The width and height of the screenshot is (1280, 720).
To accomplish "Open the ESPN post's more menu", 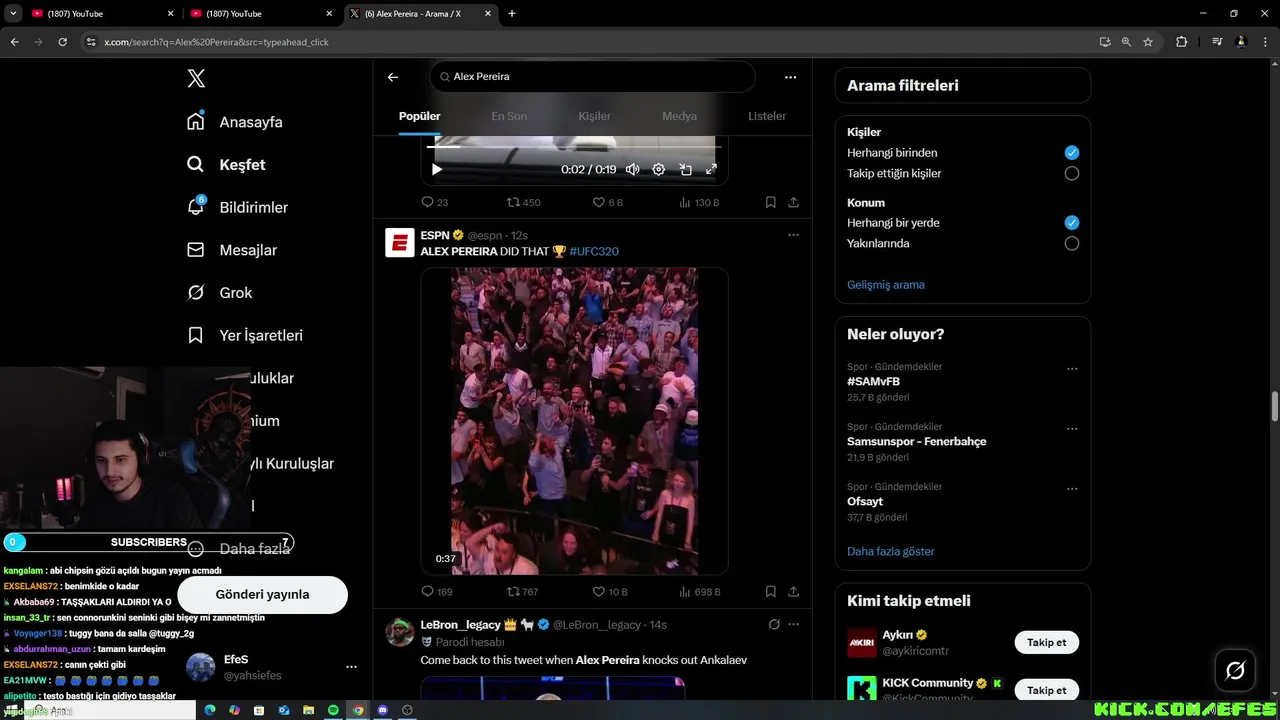I will coord(793,235).
